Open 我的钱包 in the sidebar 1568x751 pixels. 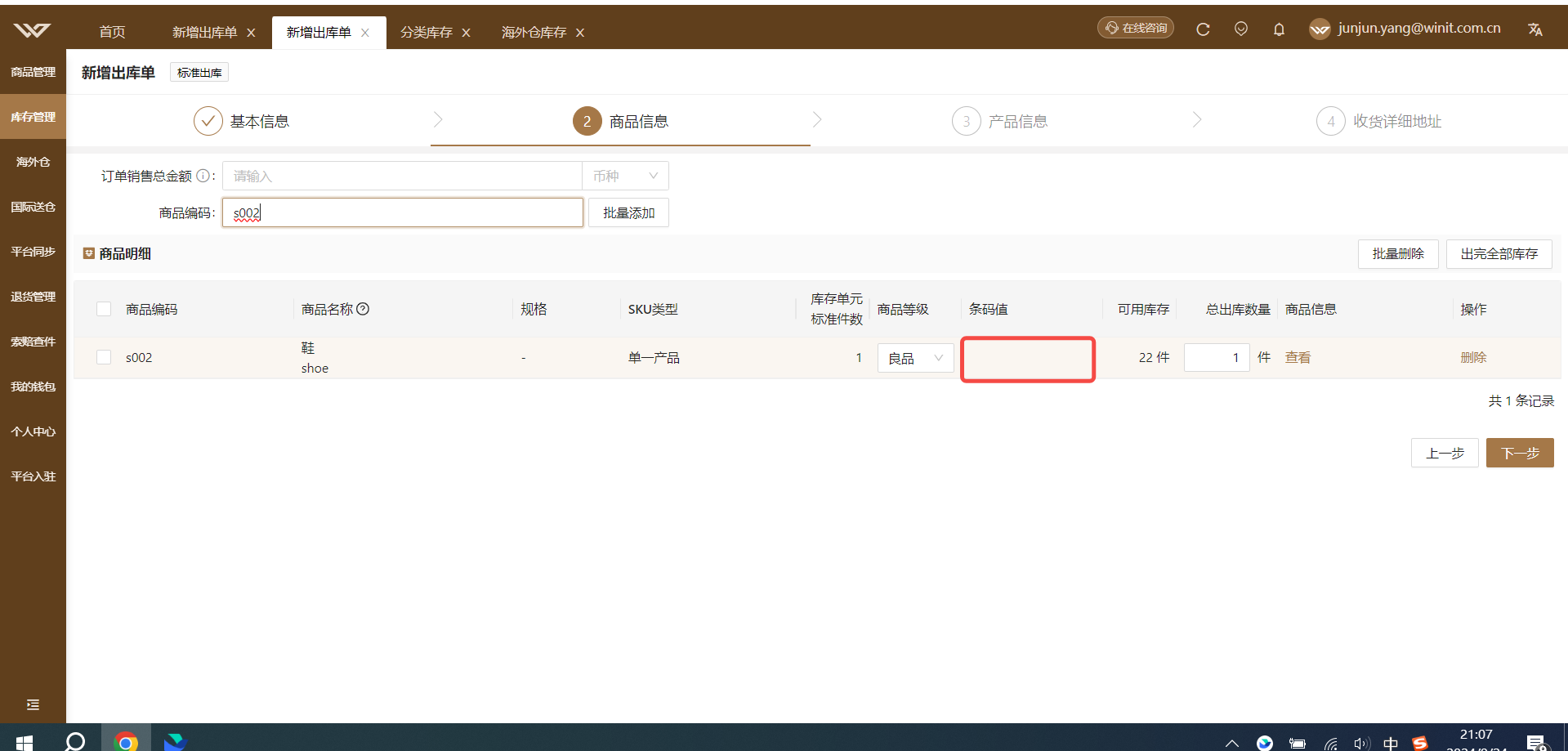[33, 387]
